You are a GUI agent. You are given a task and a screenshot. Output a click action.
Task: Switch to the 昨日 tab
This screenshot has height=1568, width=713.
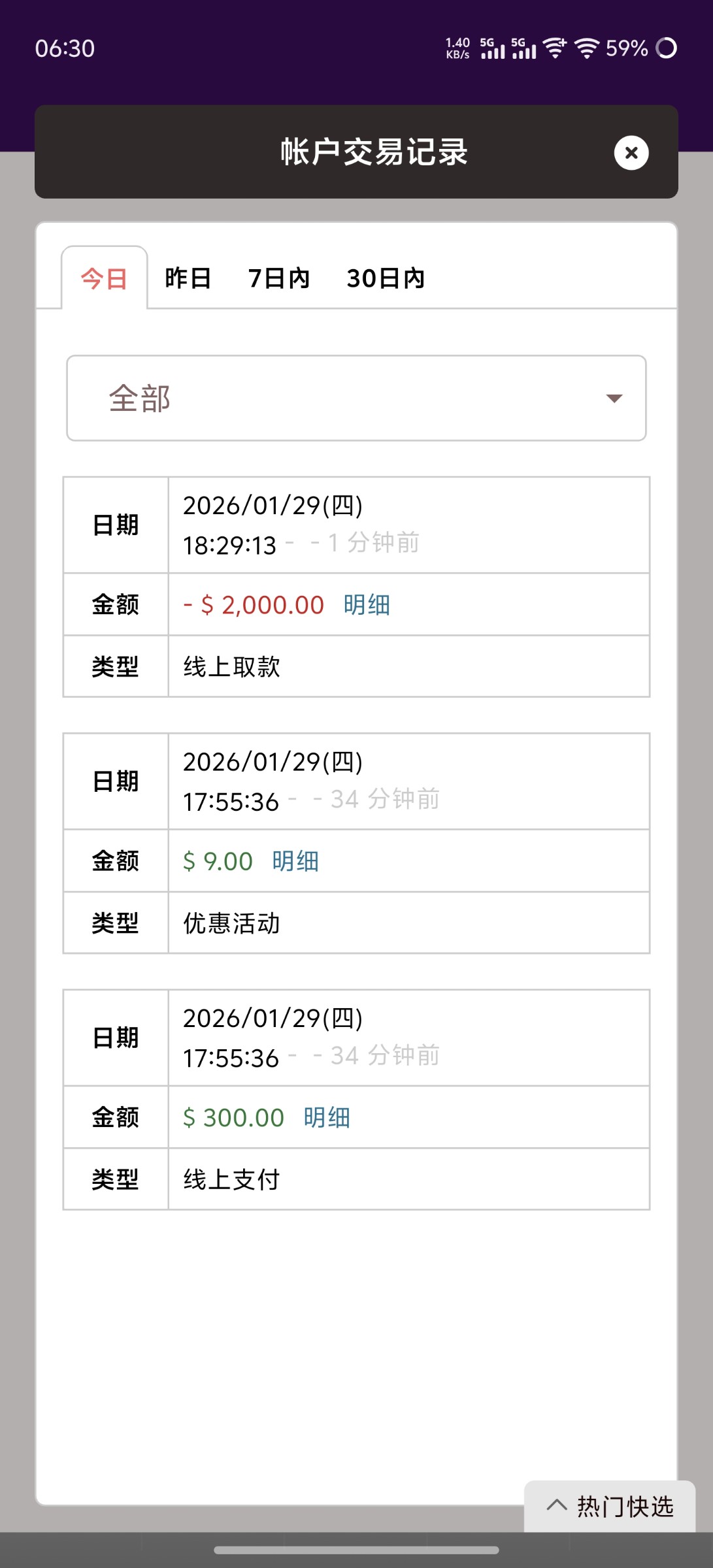(x=188, y=279)
